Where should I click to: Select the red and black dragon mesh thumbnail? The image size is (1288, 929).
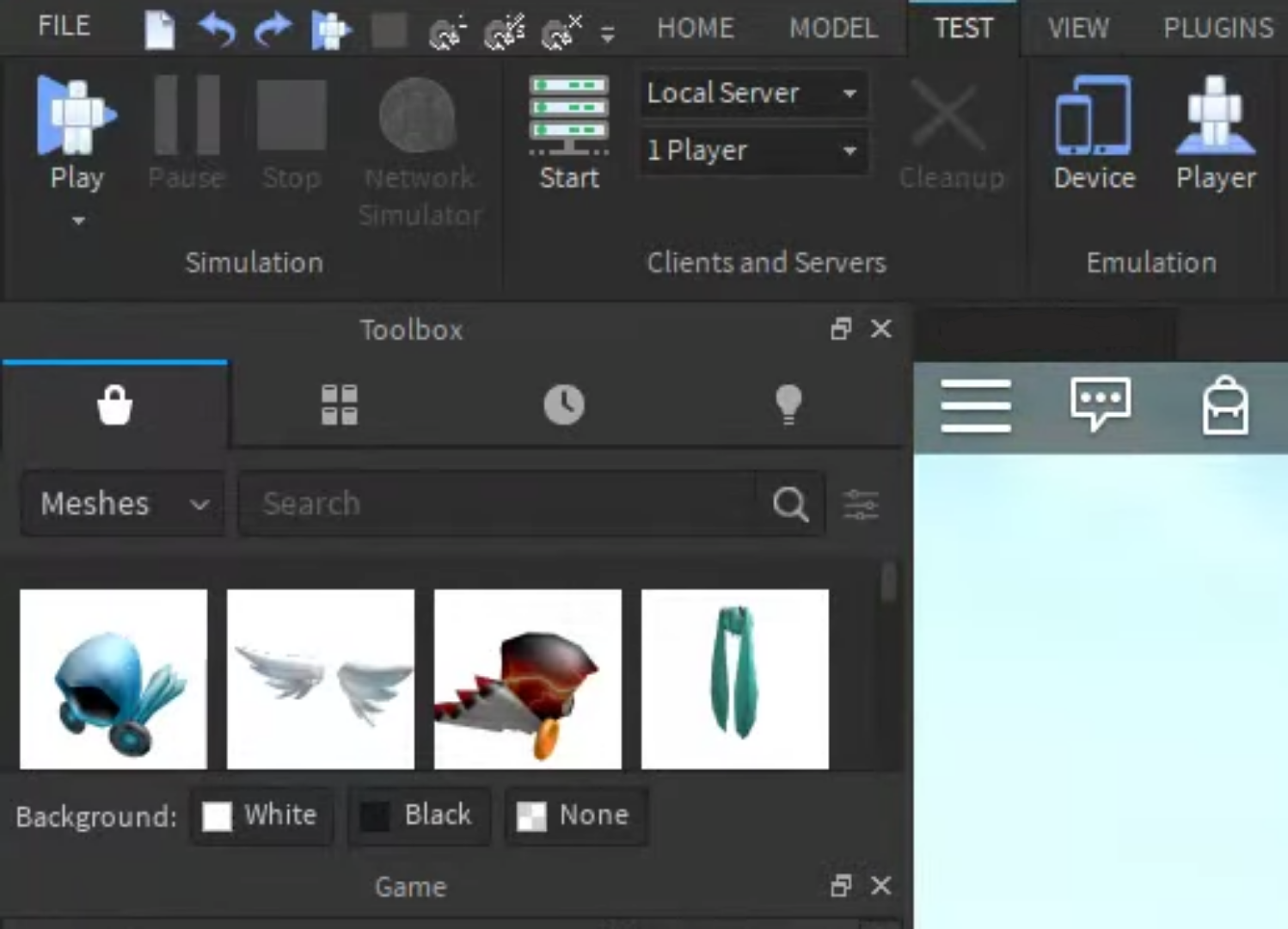point(528,679)
